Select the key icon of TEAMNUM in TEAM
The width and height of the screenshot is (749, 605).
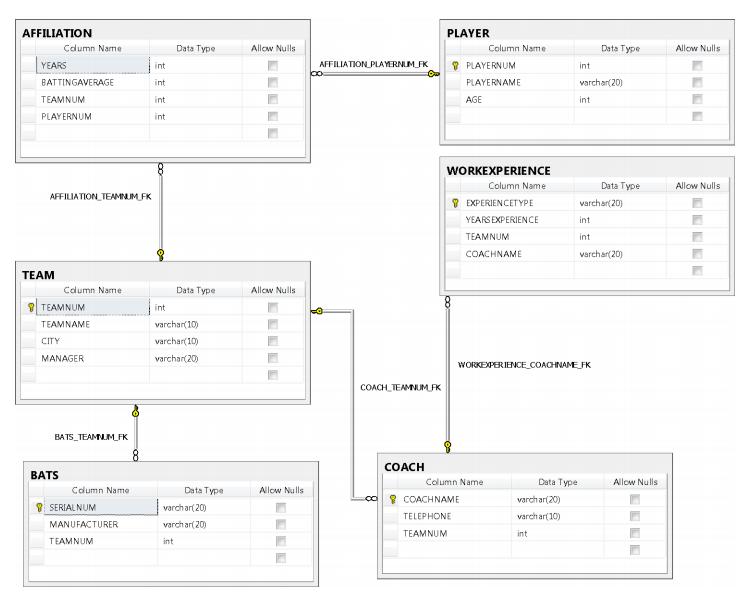click(32, 307)
